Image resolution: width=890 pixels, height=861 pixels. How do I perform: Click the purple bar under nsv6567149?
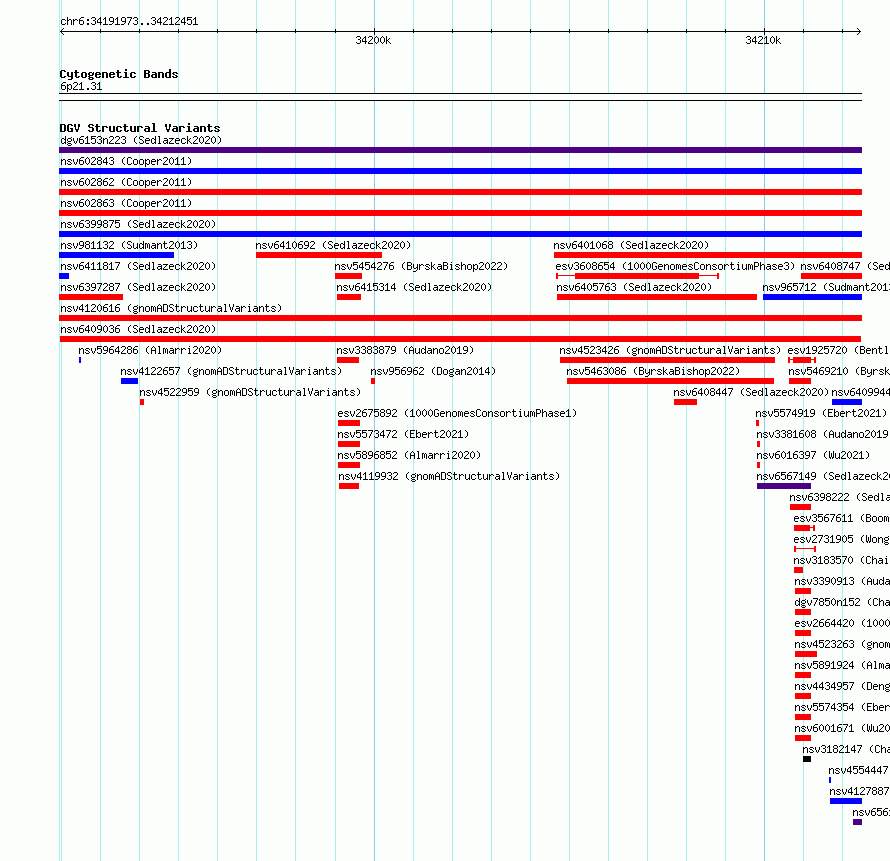click(x=783, y=486)
